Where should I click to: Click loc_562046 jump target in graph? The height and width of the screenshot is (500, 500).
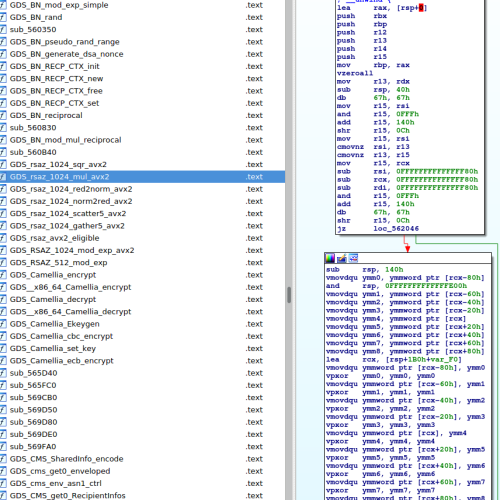click(x=396, y=229)
